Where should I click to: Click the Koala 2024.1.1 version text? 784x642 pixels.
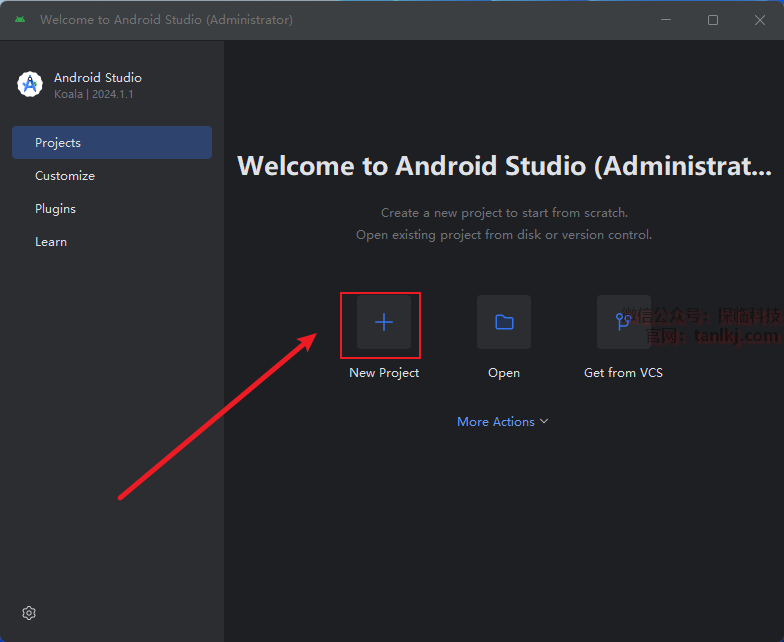pos(93,94)
